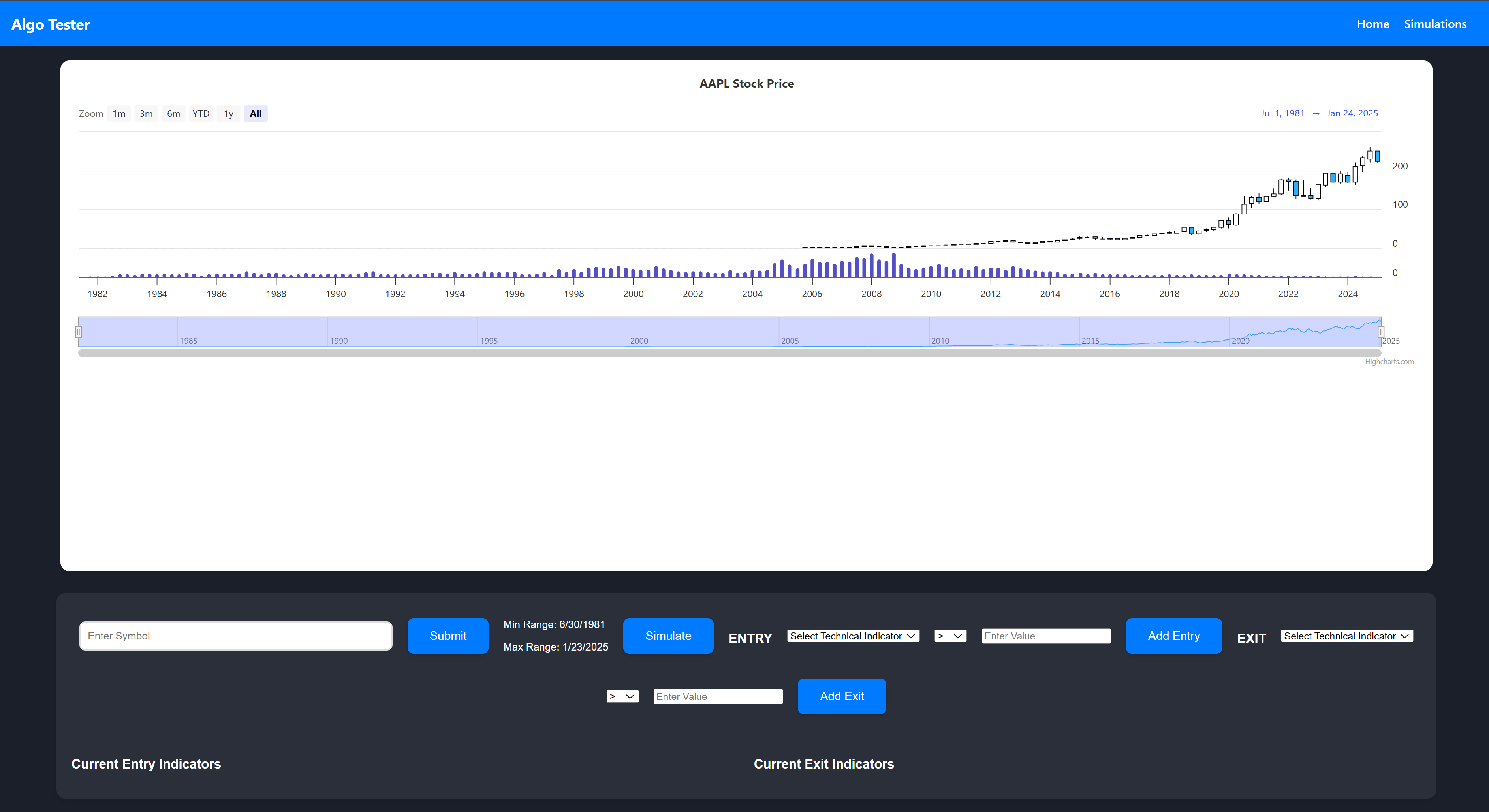This screenshot has height=812, width=1489.
Task: Grab the left navigator handle
Action: click(x=79, y=332)
